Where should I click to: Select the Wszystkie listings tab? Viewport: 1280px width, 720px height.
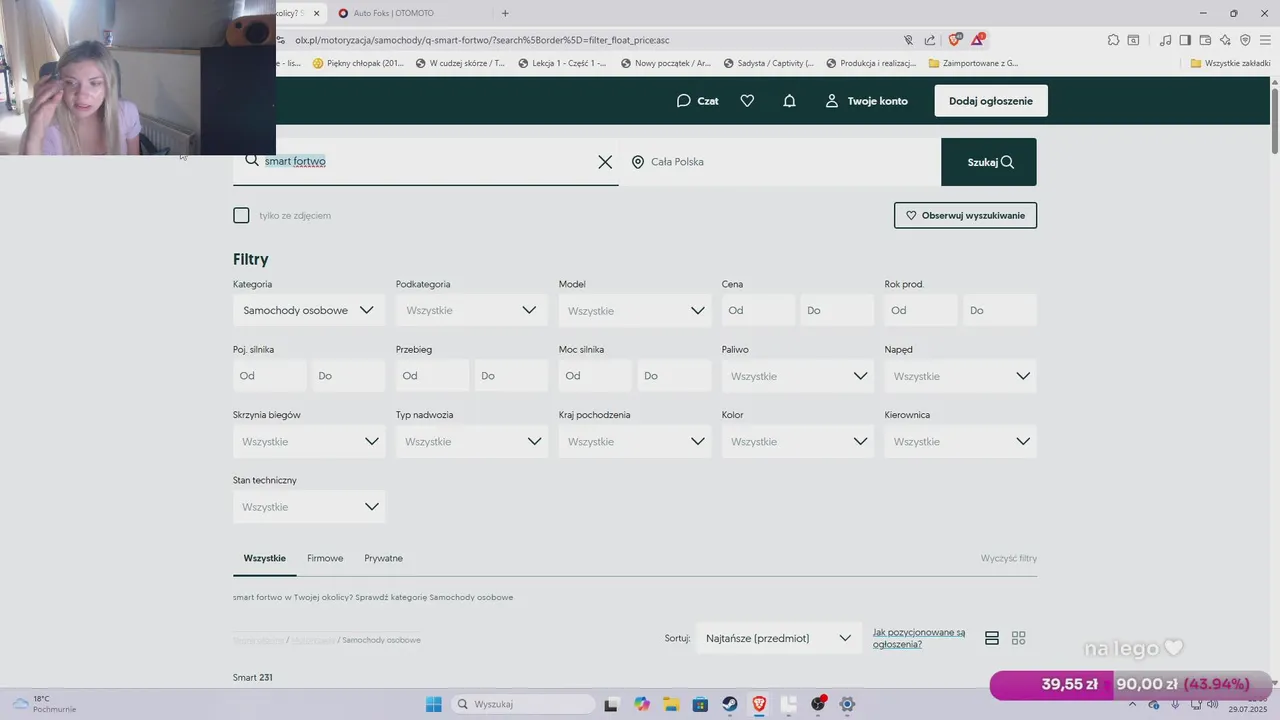point(265,558)
